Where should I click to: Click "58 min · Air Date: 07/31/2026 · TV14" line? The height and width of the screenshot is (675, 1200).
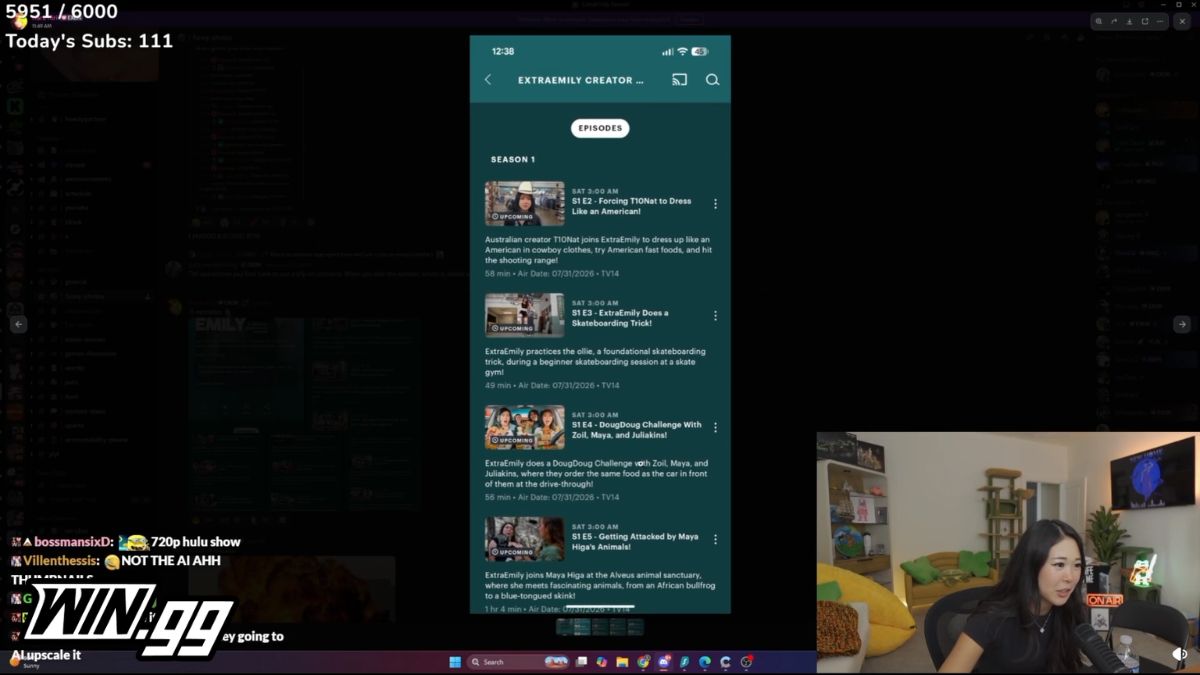pyautogui.click(x=552, y=273)
